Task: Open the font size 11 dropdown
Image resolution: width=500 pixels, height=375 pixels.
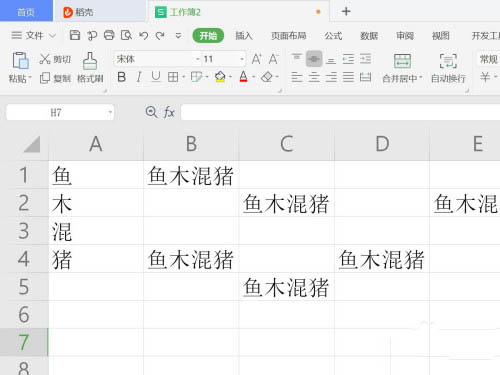Action: pyautogui.click(x=242, y=59)
